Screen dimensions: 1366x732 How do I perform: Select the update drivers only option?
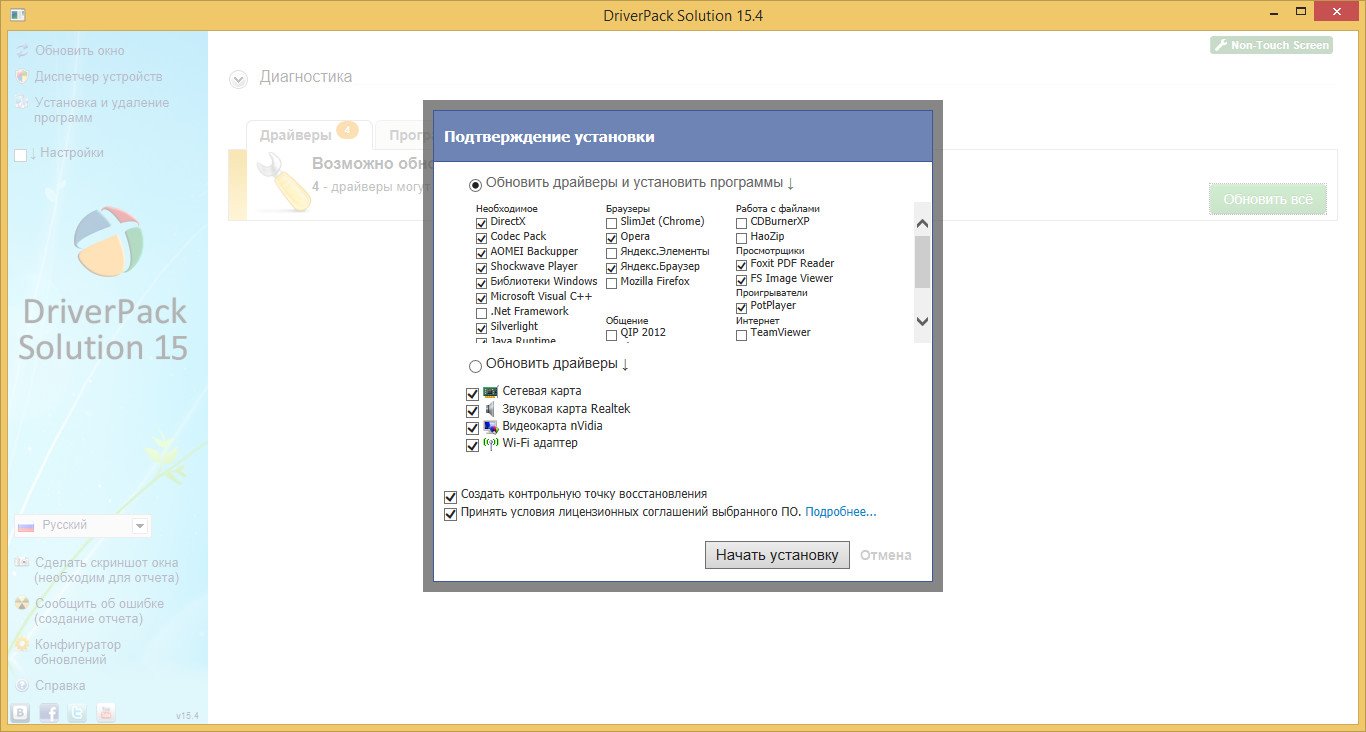(475, 367)
